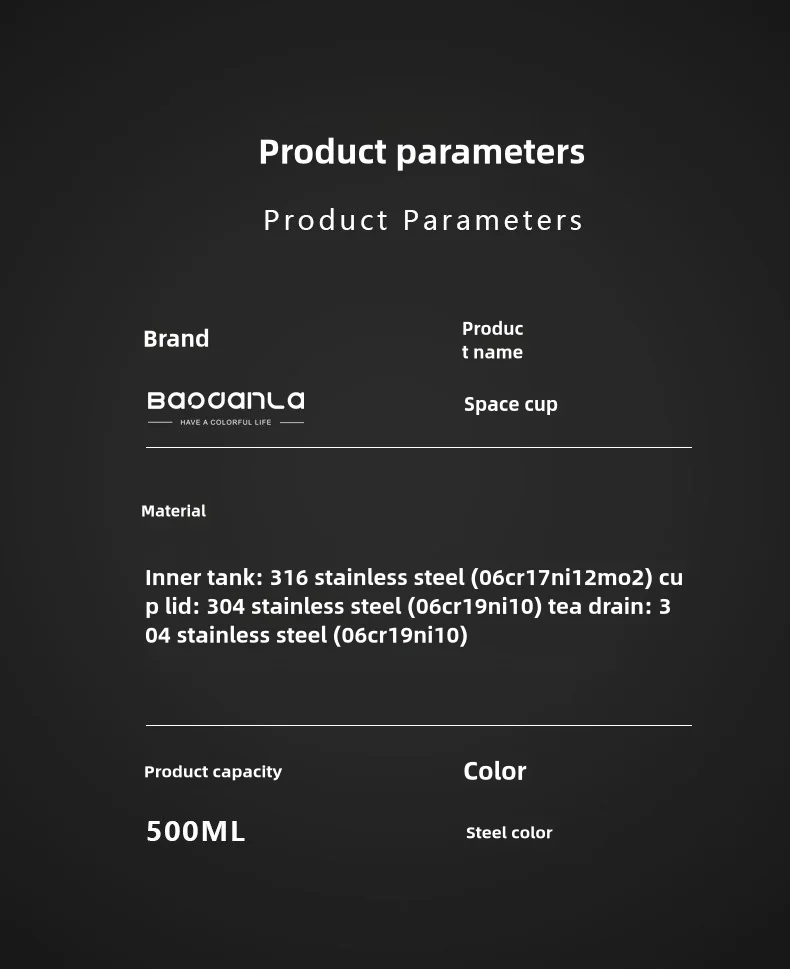Image resolution: width=790 pixels, height=969 pixels.
Task: Click the word 'parameters' in the bold title
Action: click(x=490, y=152)
